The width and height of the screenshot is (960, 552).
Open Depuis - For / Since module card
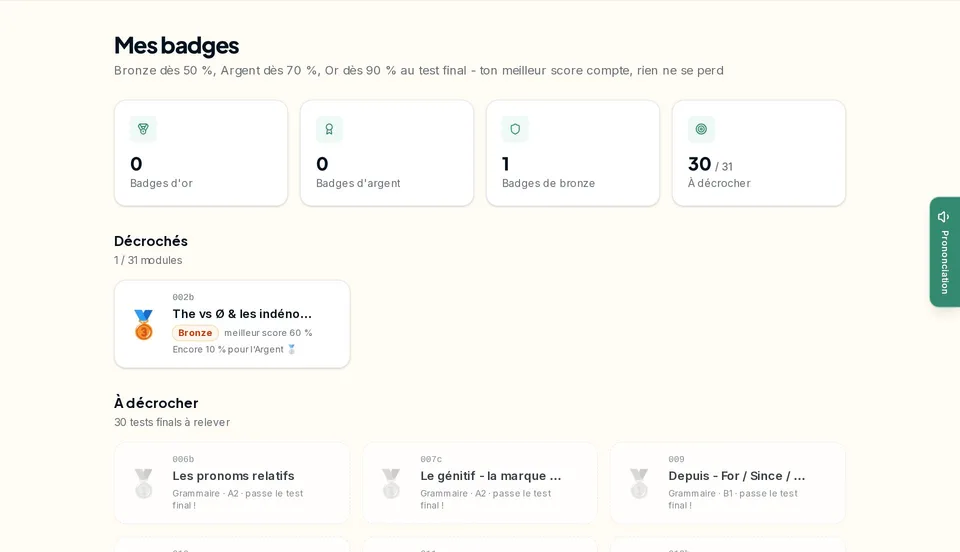coord(728,483)
